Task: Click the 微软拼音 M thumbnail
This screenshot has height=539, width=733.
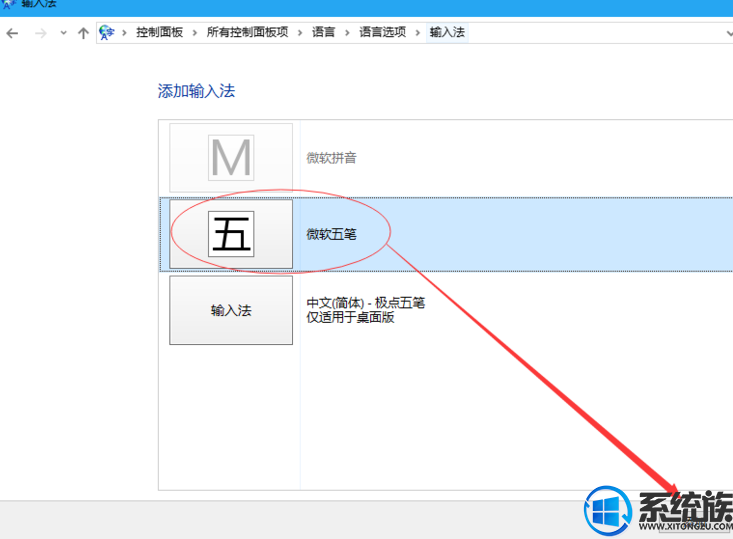Action: [231, 158]
